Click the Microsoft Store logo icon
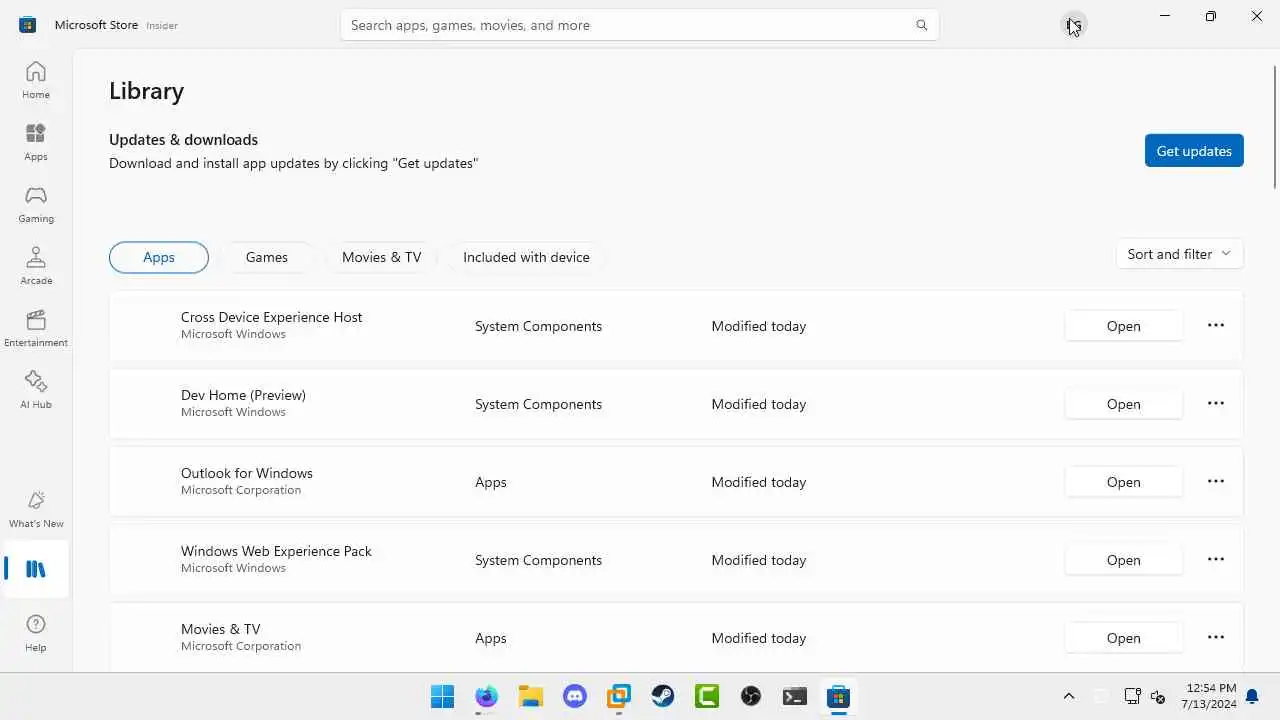The height and width of the screenshot is (720, 1280). 27,25
